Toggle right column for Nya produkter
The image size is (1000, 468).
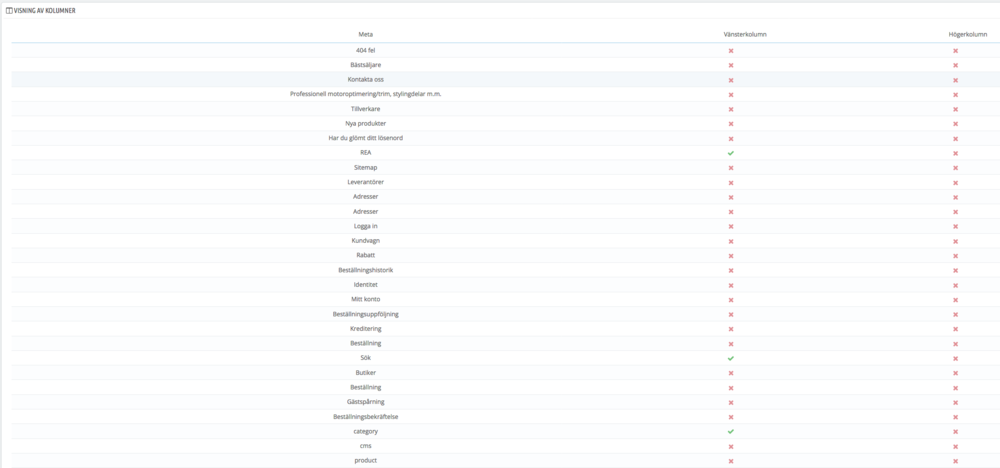point(955,124)
